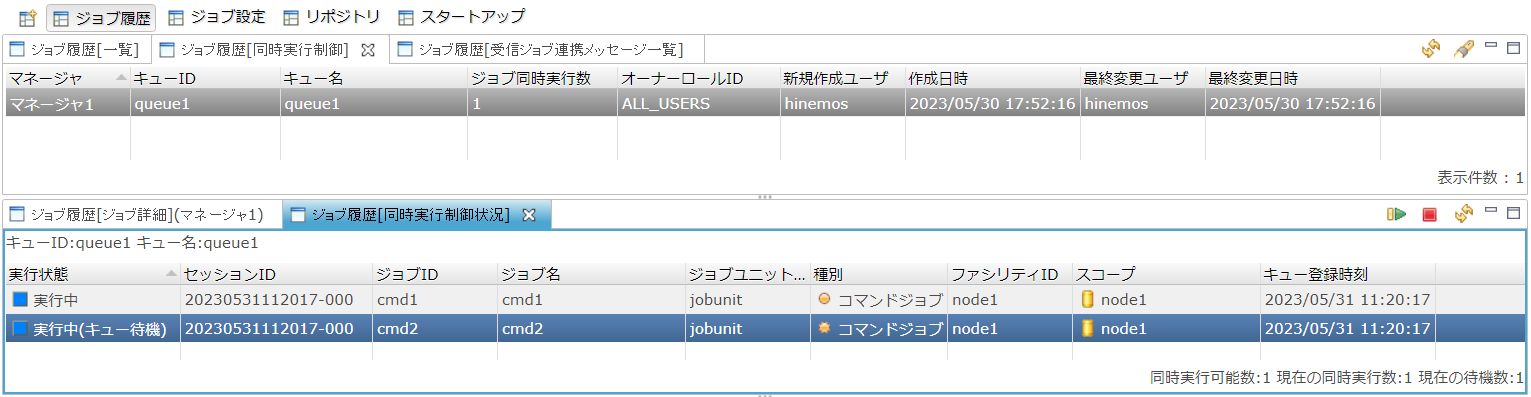
Task: Sort the status list by 実行状態 column
Action: tap(92, 274)
